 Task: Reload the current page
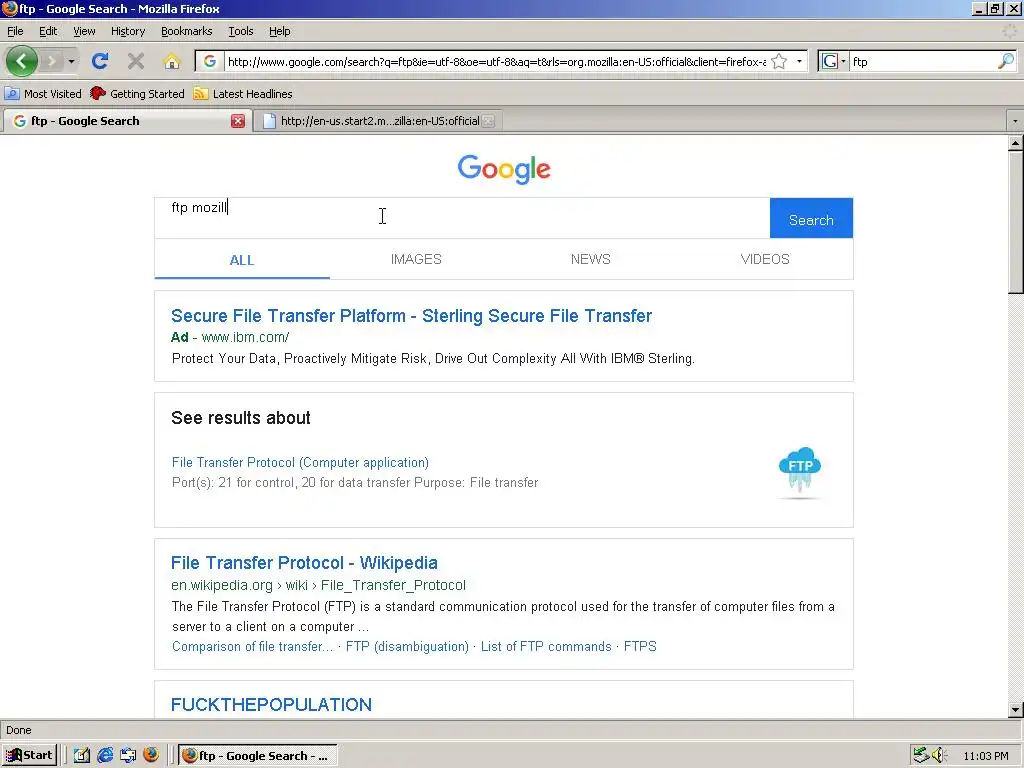(x=100, y=61)
